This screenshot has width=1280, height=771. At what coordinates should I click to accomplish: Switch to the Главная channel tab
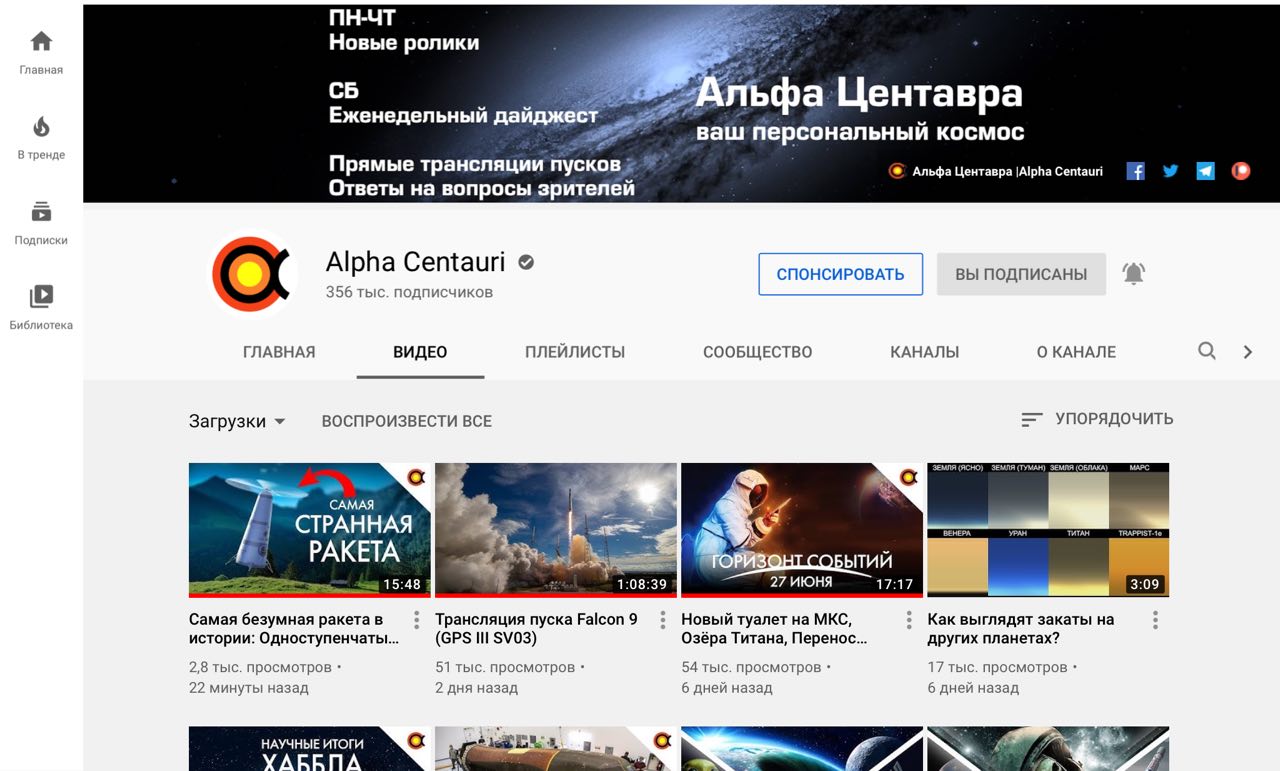[x=279, y=352]
